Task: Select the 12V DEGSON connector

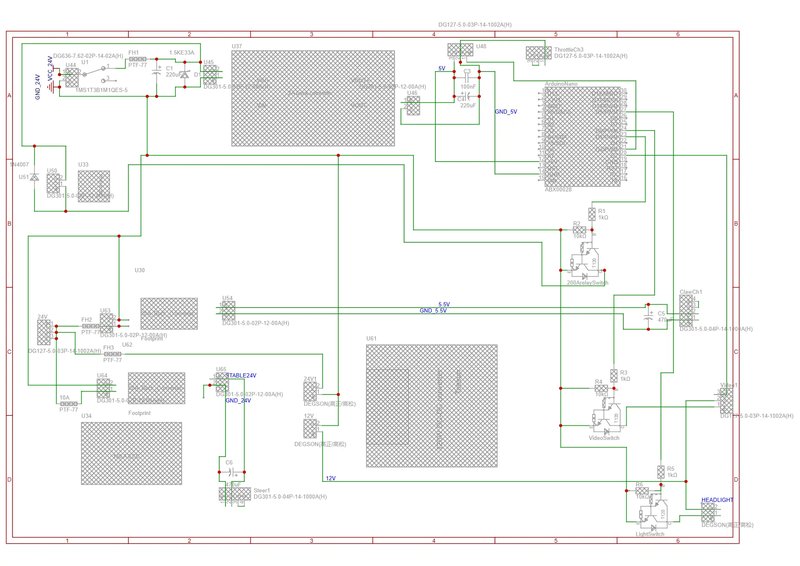Action: point(310,429)
